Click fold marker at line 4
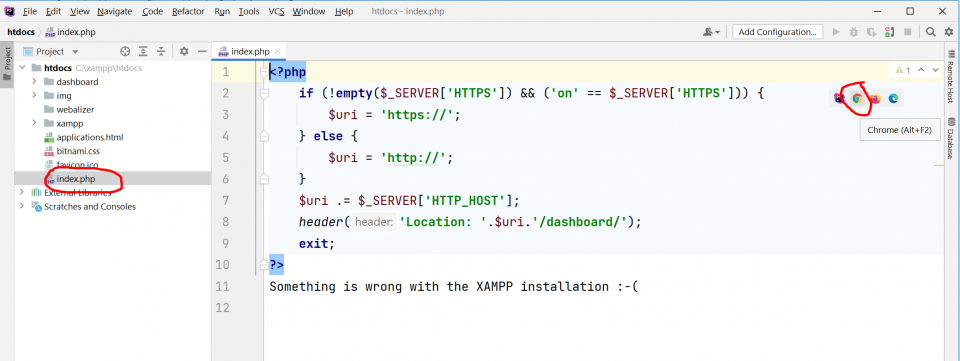The image size is (960, 361). 264,137
